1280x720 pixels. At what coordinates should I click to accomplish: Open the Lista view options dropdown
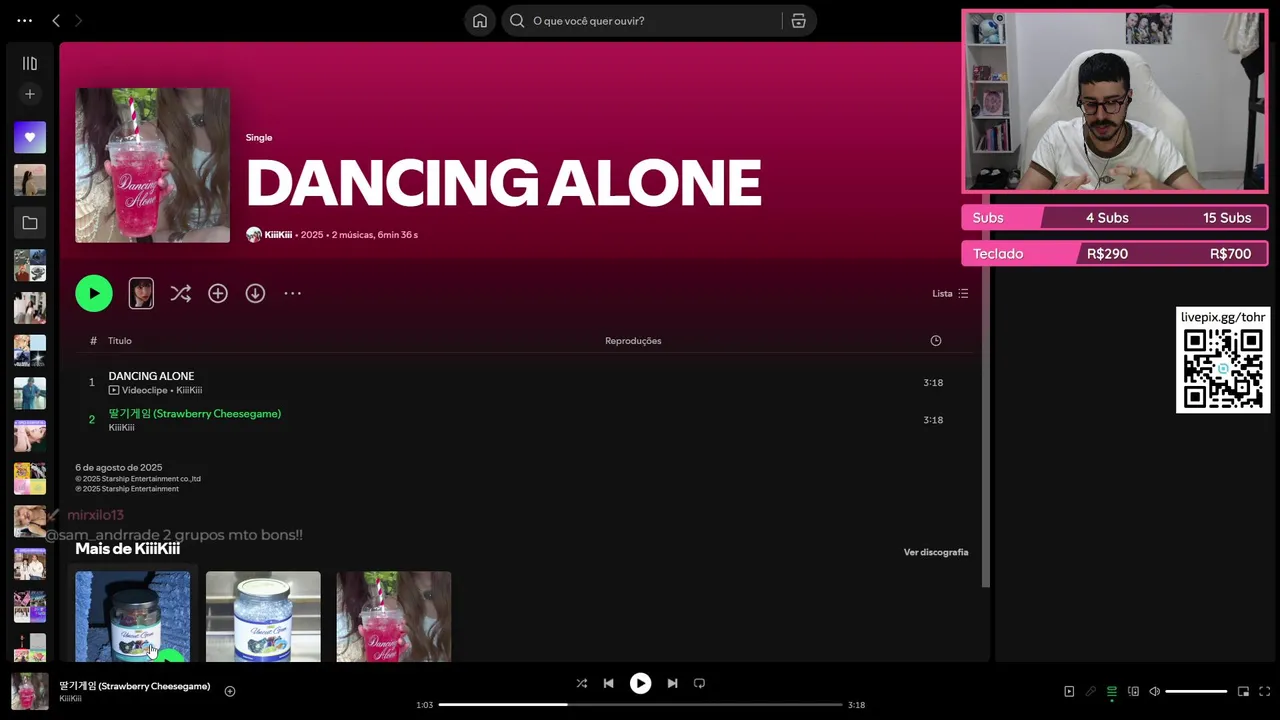(x=950, y=293)
